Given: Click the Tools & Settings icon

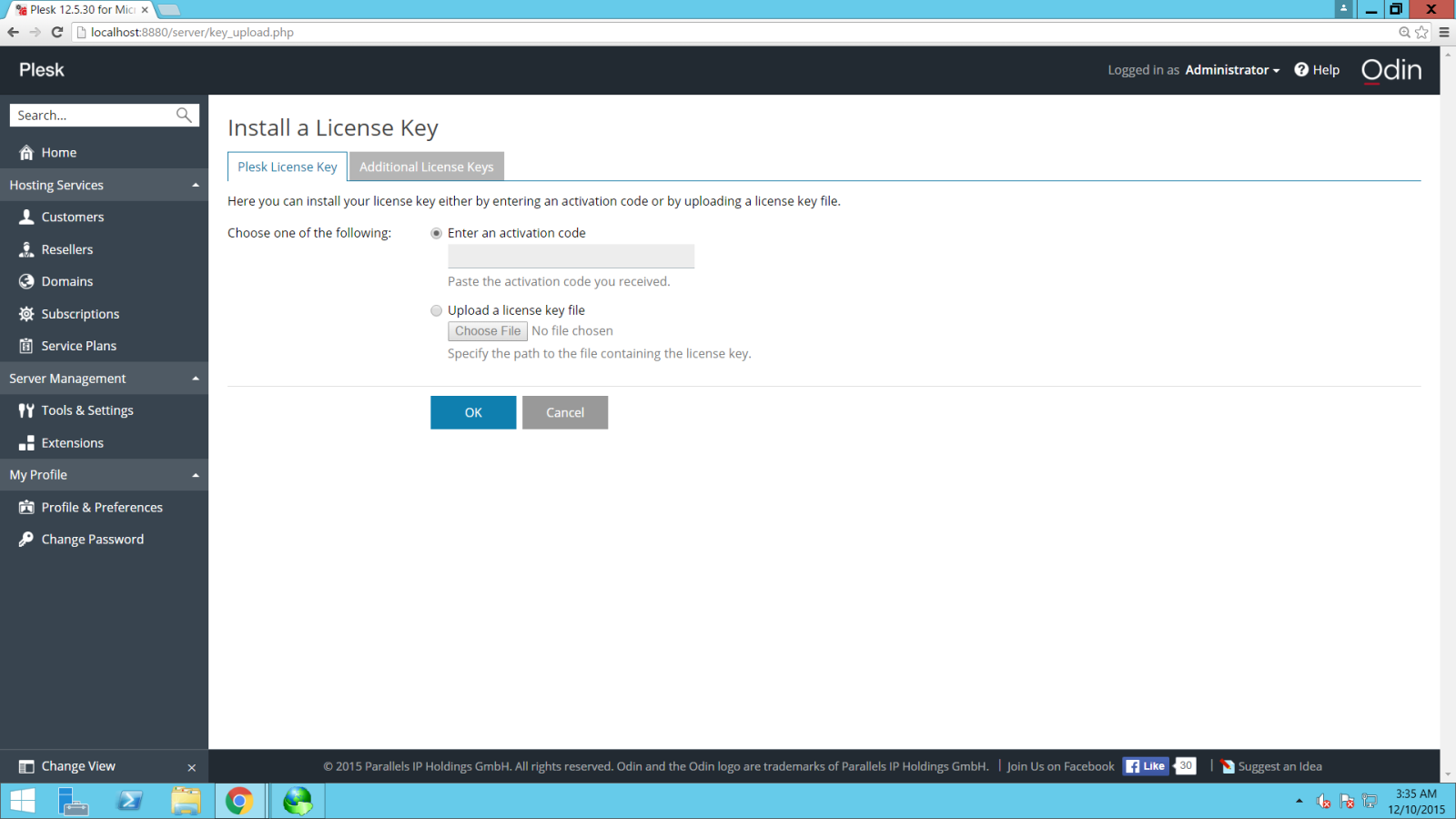Looking at the screenshot, I should point(26,410).
